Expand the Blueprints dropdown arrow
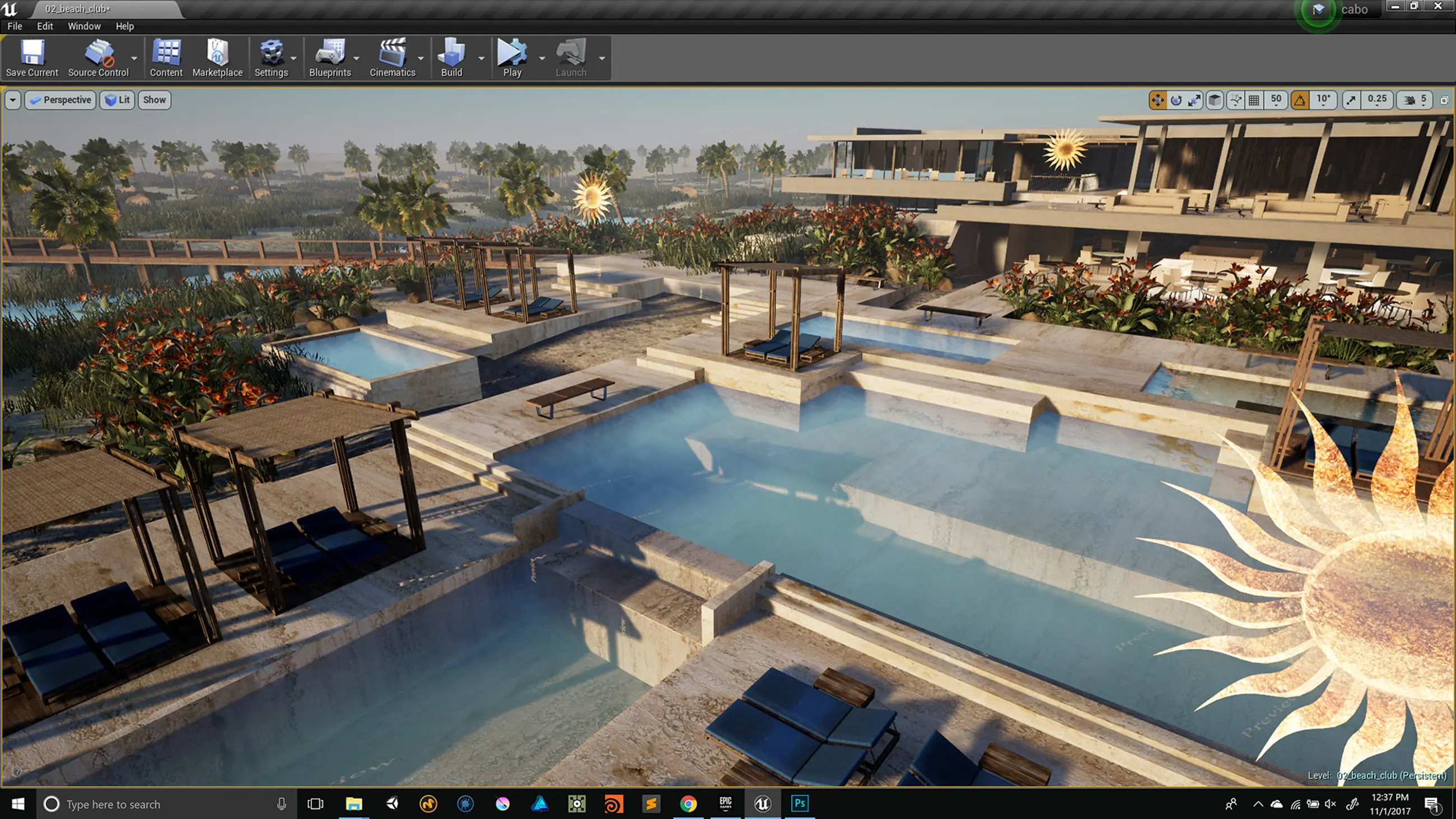This screenshot has width=1456, height=819. [356, 58]
